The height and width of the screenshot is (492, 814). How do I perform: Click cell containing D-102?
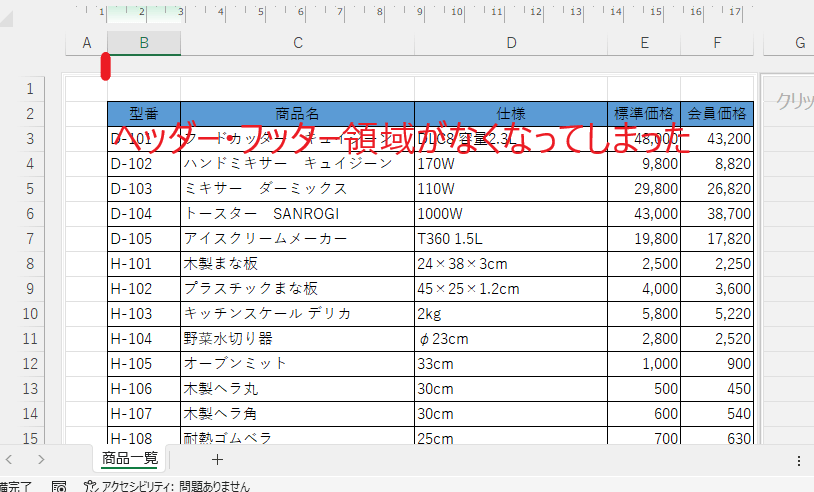(x=144, y=163)
